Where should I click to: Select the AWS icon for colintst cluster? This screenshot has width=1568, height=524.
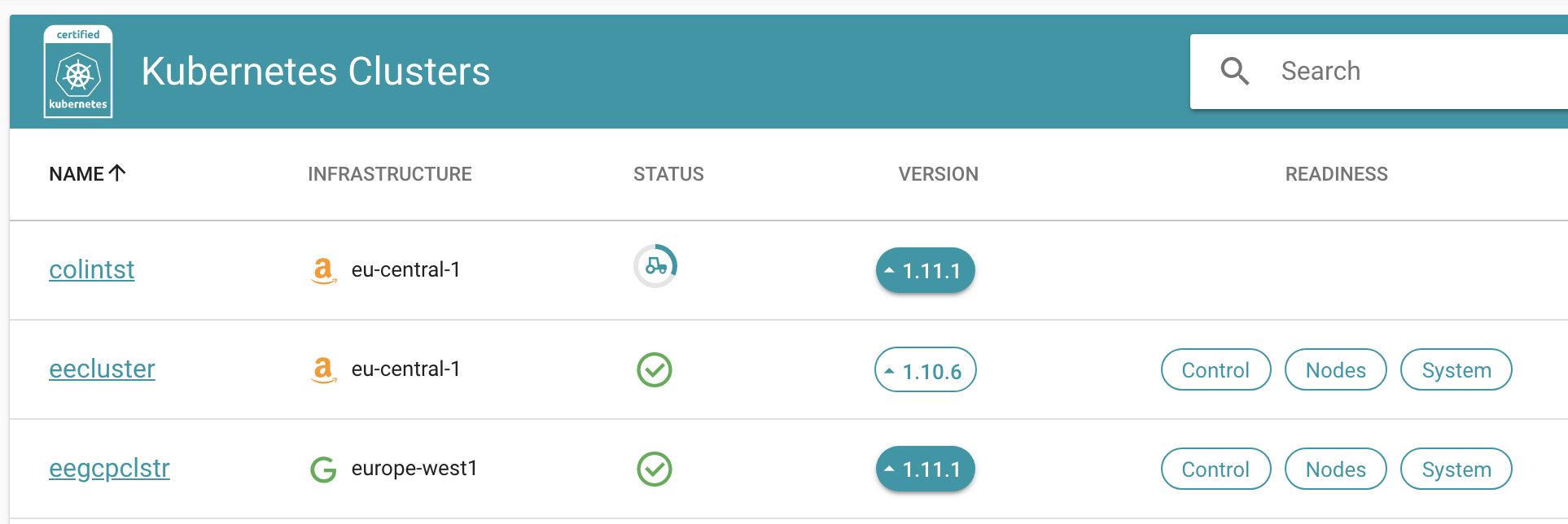pos(323,270)
